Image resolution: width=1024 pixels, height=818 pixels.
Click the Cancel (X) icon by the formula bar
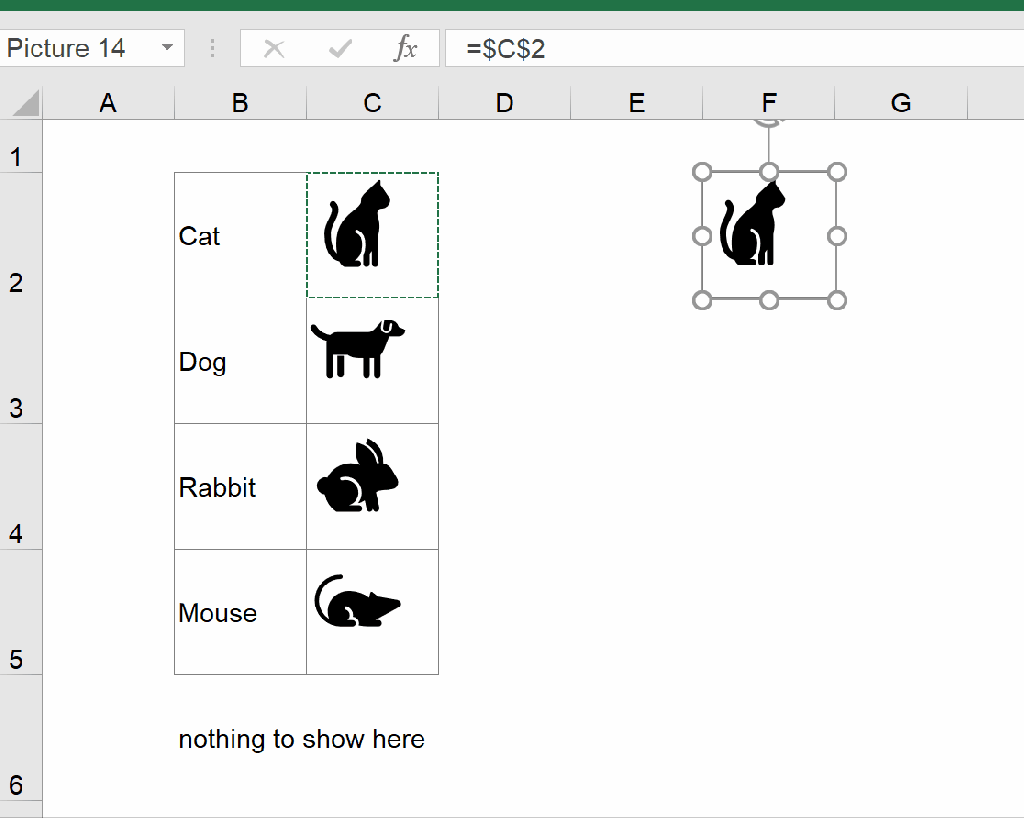(x=274, y=47)
